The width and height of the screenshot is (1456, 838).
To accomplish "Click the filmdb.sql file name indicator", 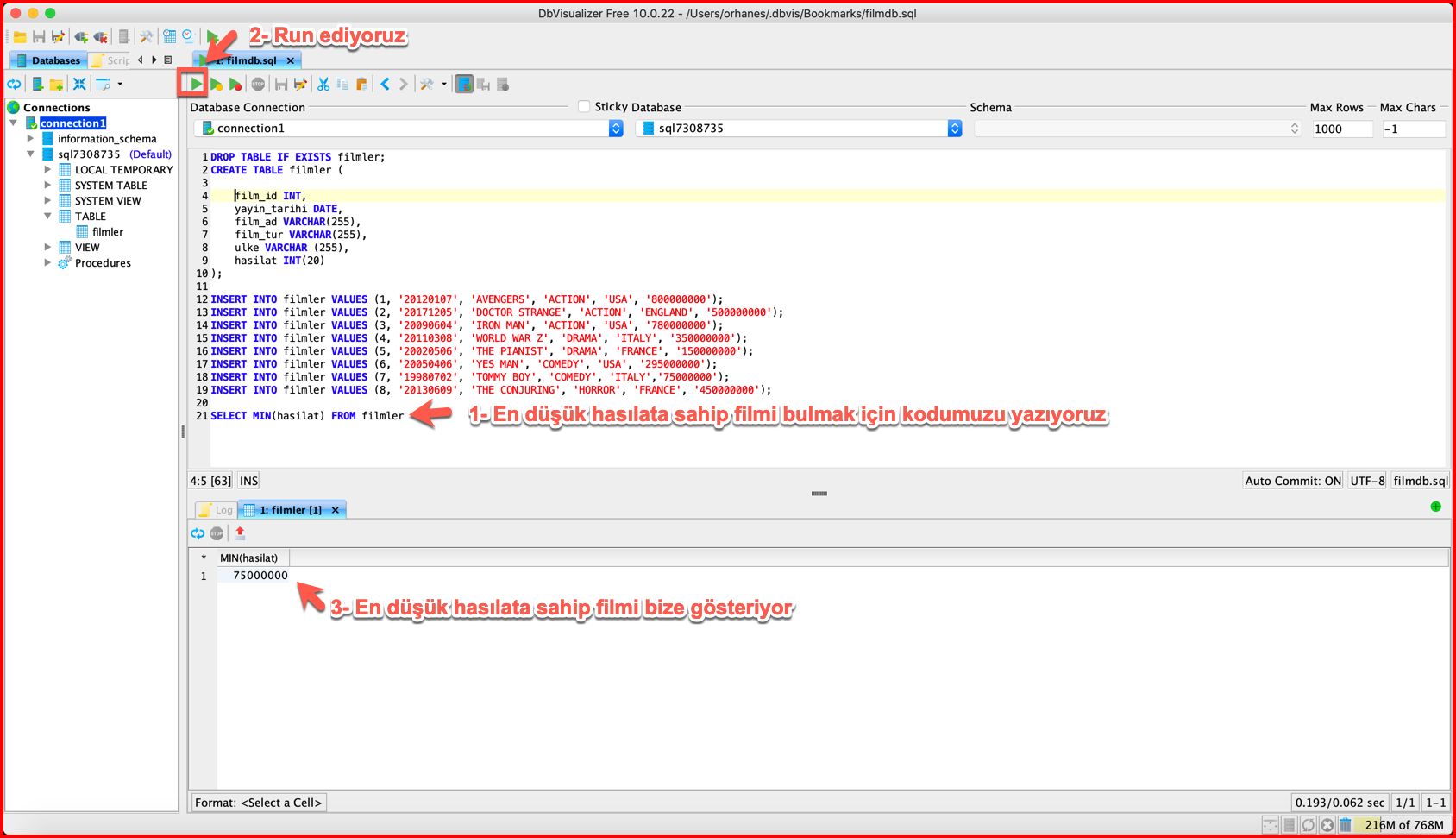I will click(1421, 481).
